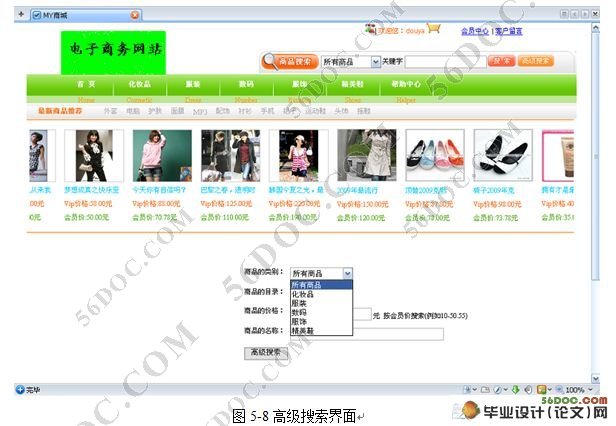Screen dimensions: 616x426
Task: Open 化妆品 Cosmetic navigation tab
Action: [x=139, y=84]
